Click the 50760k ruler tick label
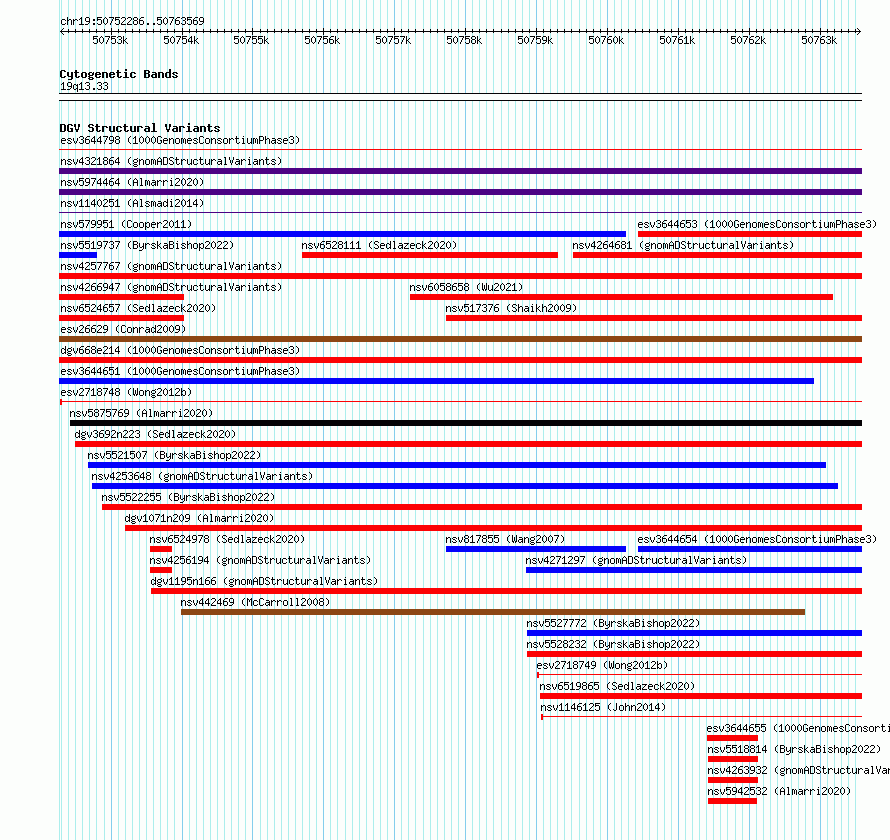The image size is (890, 840). [x=606, y=40]
